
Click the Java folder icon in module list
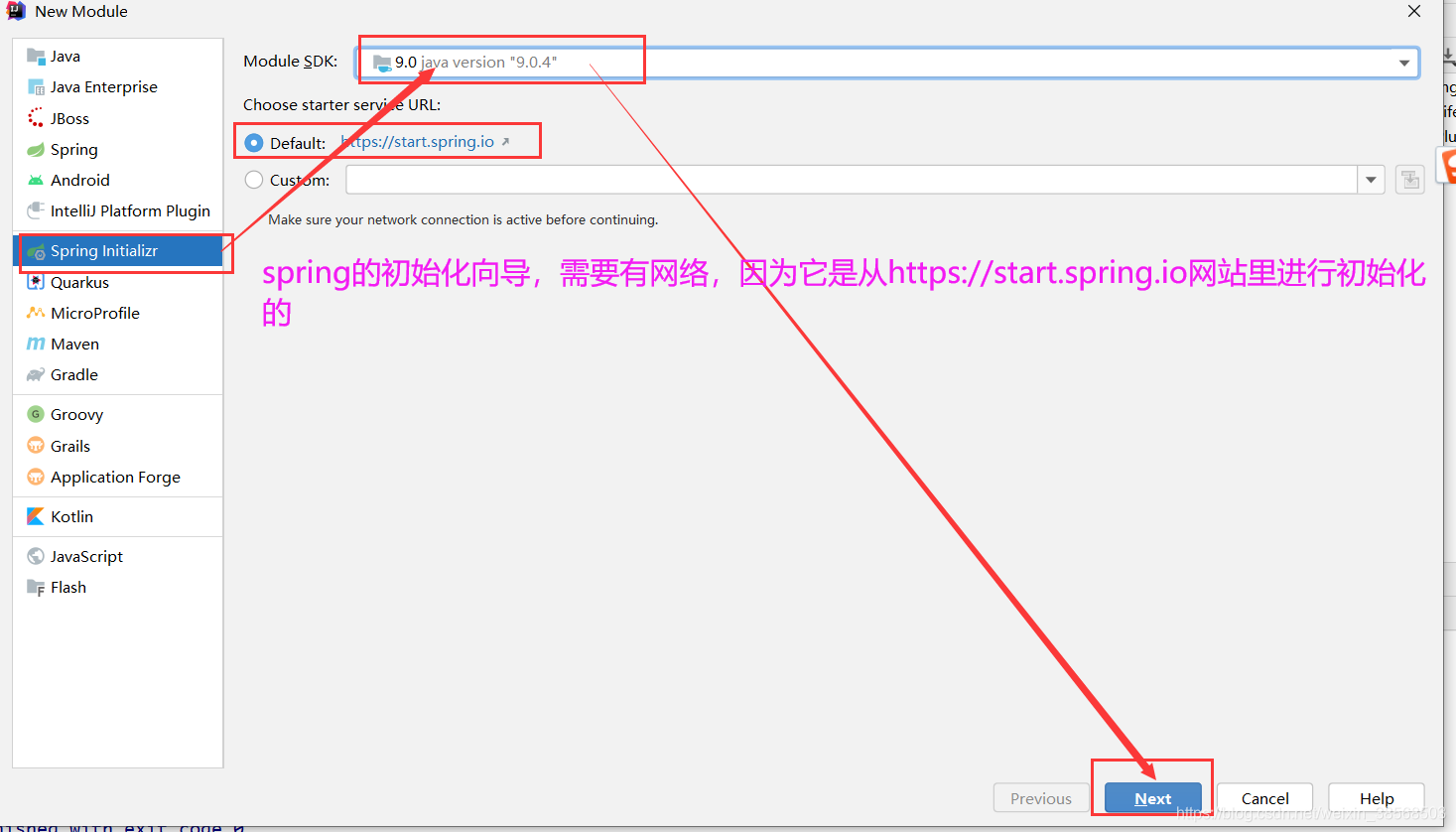36,57
